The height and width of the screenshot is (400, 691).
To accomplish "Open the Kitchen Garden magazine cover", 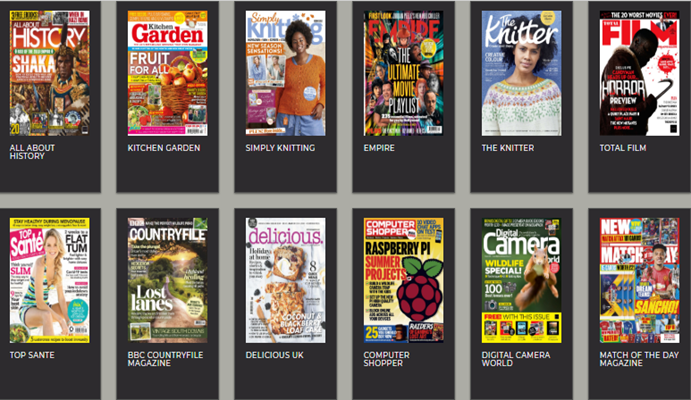I will click(167, 73).
